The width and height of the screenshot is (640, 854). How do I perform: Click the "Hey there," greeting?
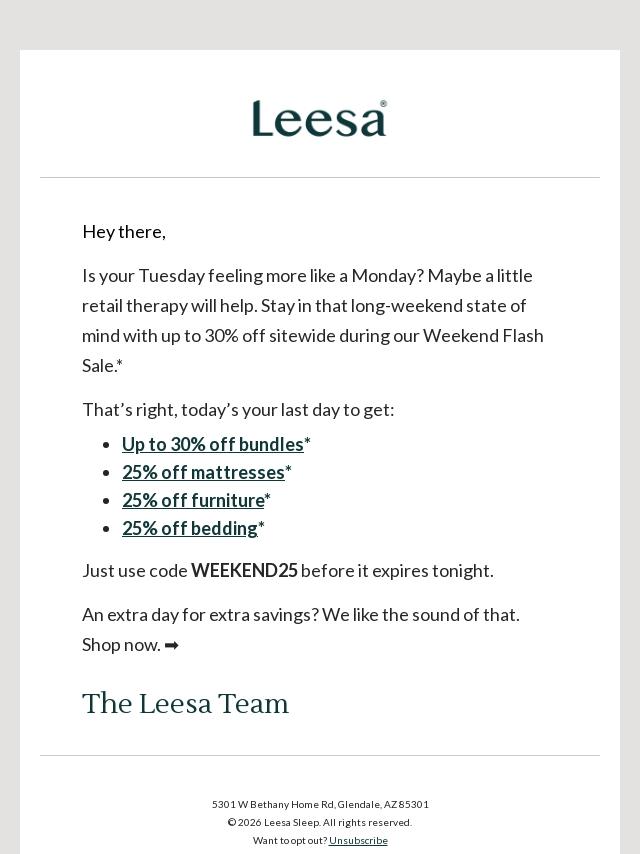click(x=124, y=232)
